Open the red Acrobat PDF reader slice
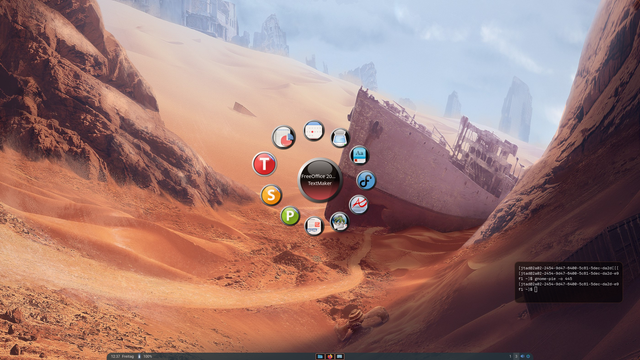 click(x=359, y=204)
